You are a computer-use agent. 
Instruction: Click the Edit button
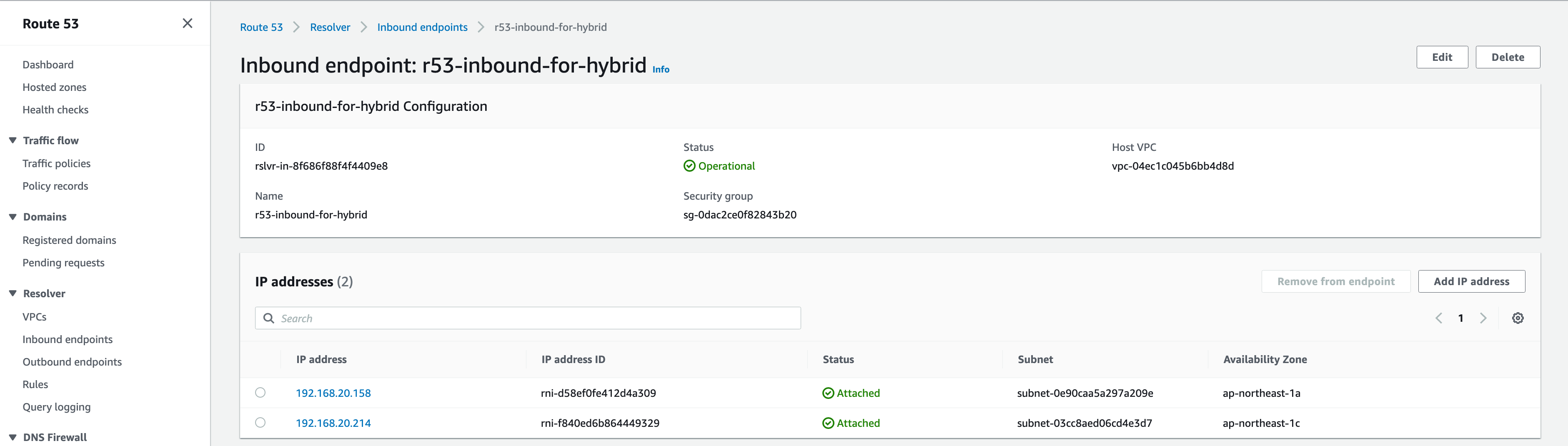(1442, 57)
